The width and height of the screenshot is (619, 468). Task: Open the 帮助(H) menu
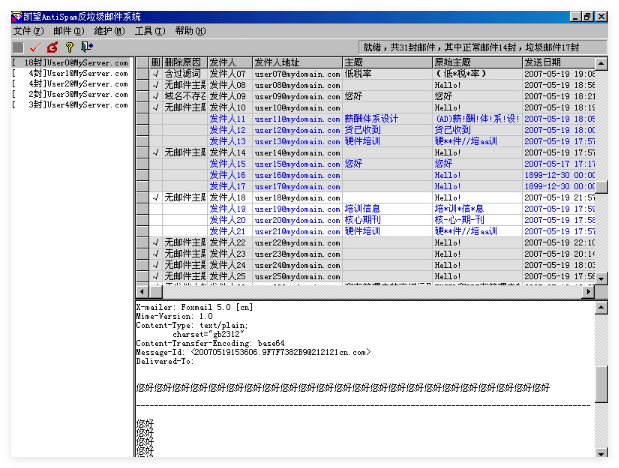pyautogui.click(x=190, y=31)
